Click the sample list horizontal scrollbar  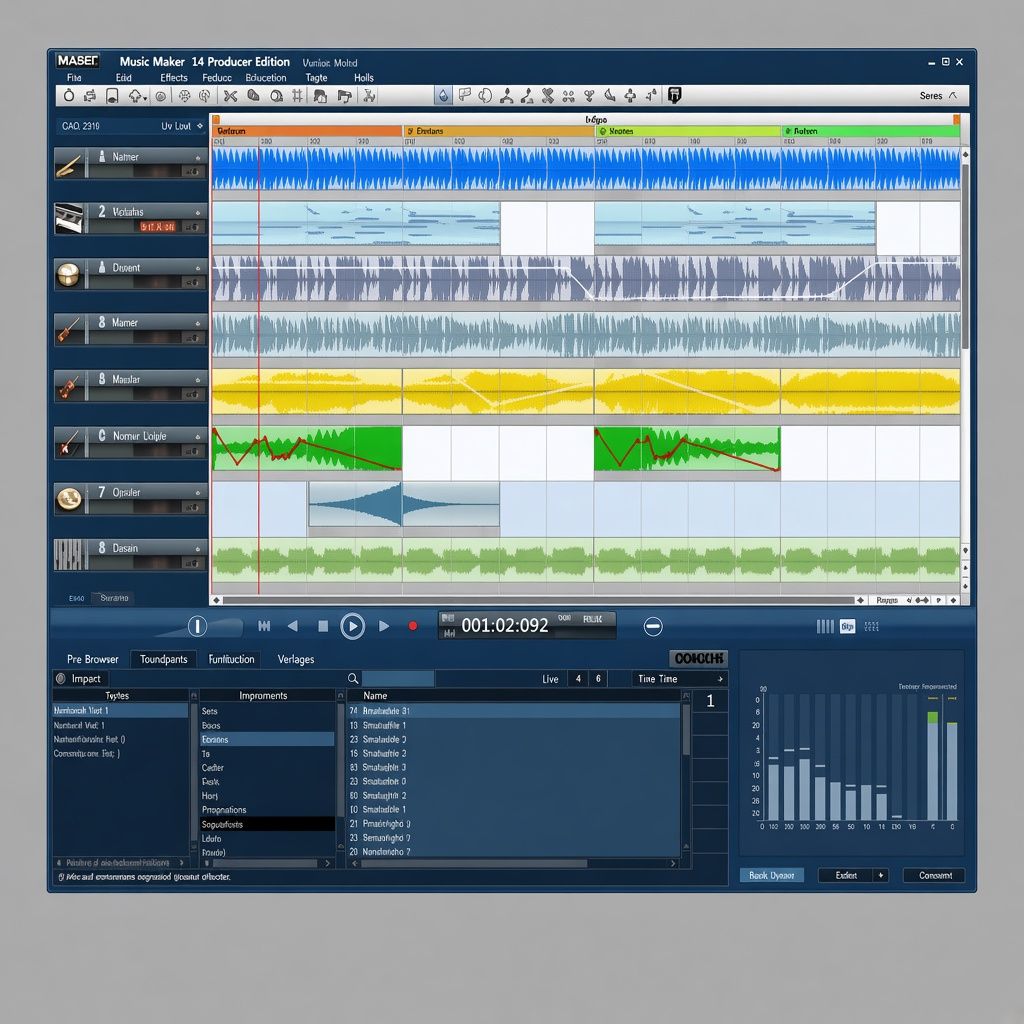click(x=473, y=863)
